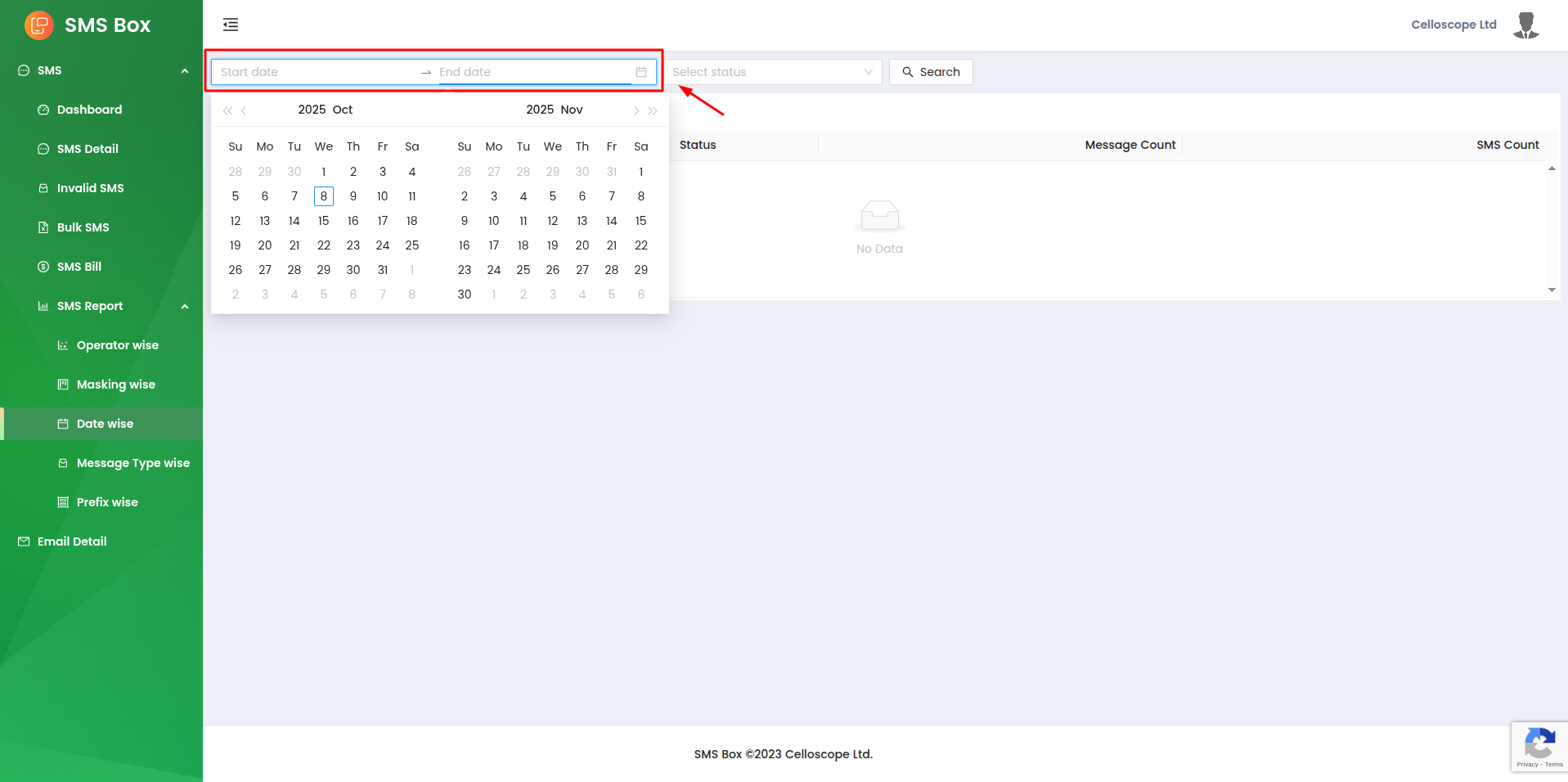The image size is (1568, 782).
Task: Collapse the SMS menu section
Action: tap(185, 71)
